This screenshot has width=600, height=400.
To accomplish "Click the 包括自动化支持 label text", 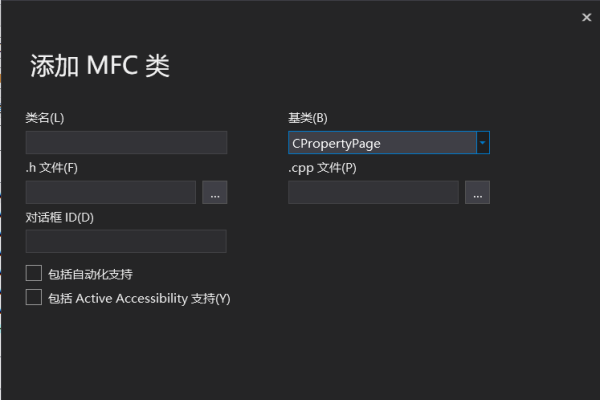I will (90, 273).
